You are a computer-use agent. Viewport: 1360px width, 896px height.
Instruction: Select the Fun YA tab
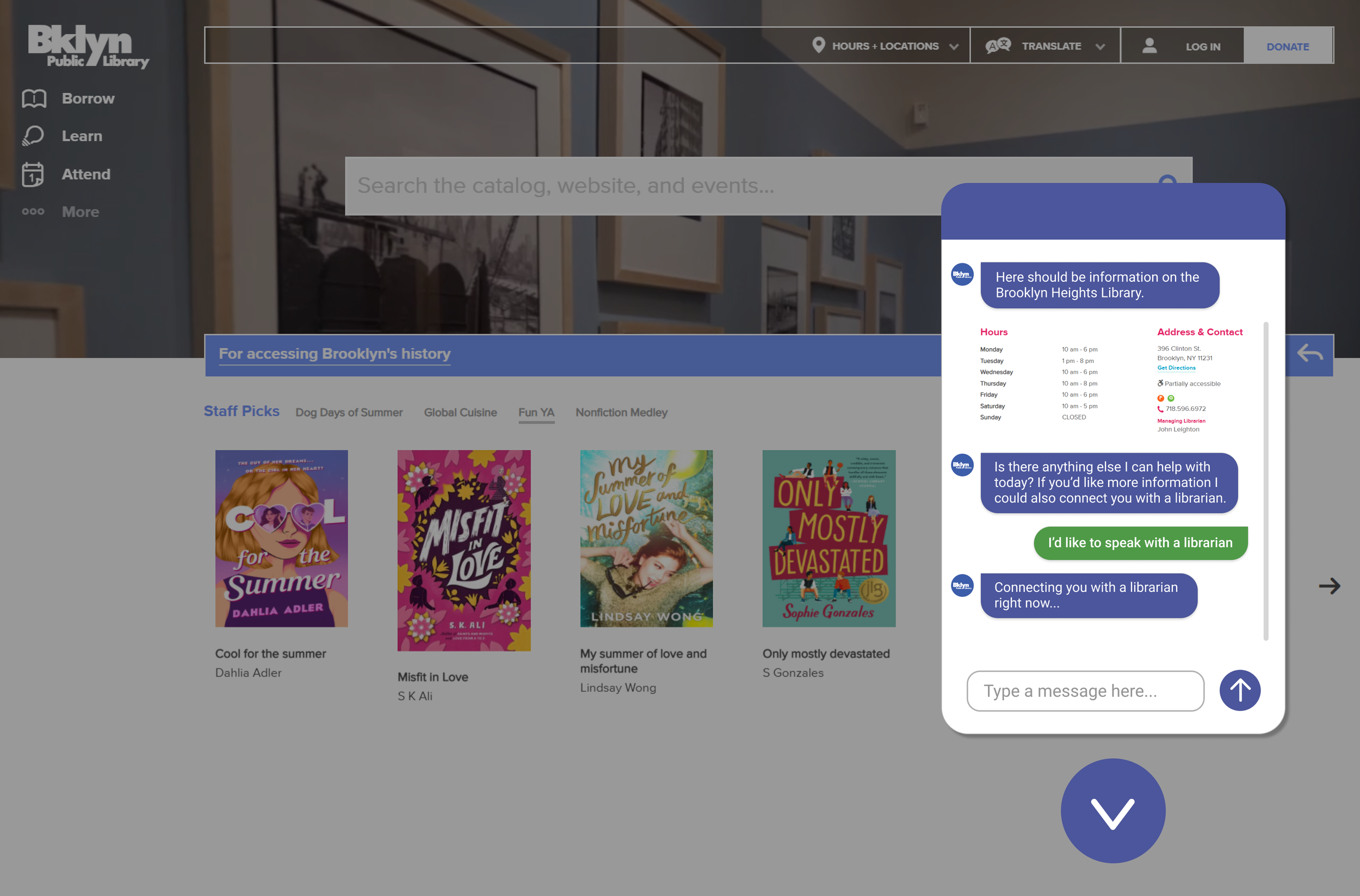[536, 412]
